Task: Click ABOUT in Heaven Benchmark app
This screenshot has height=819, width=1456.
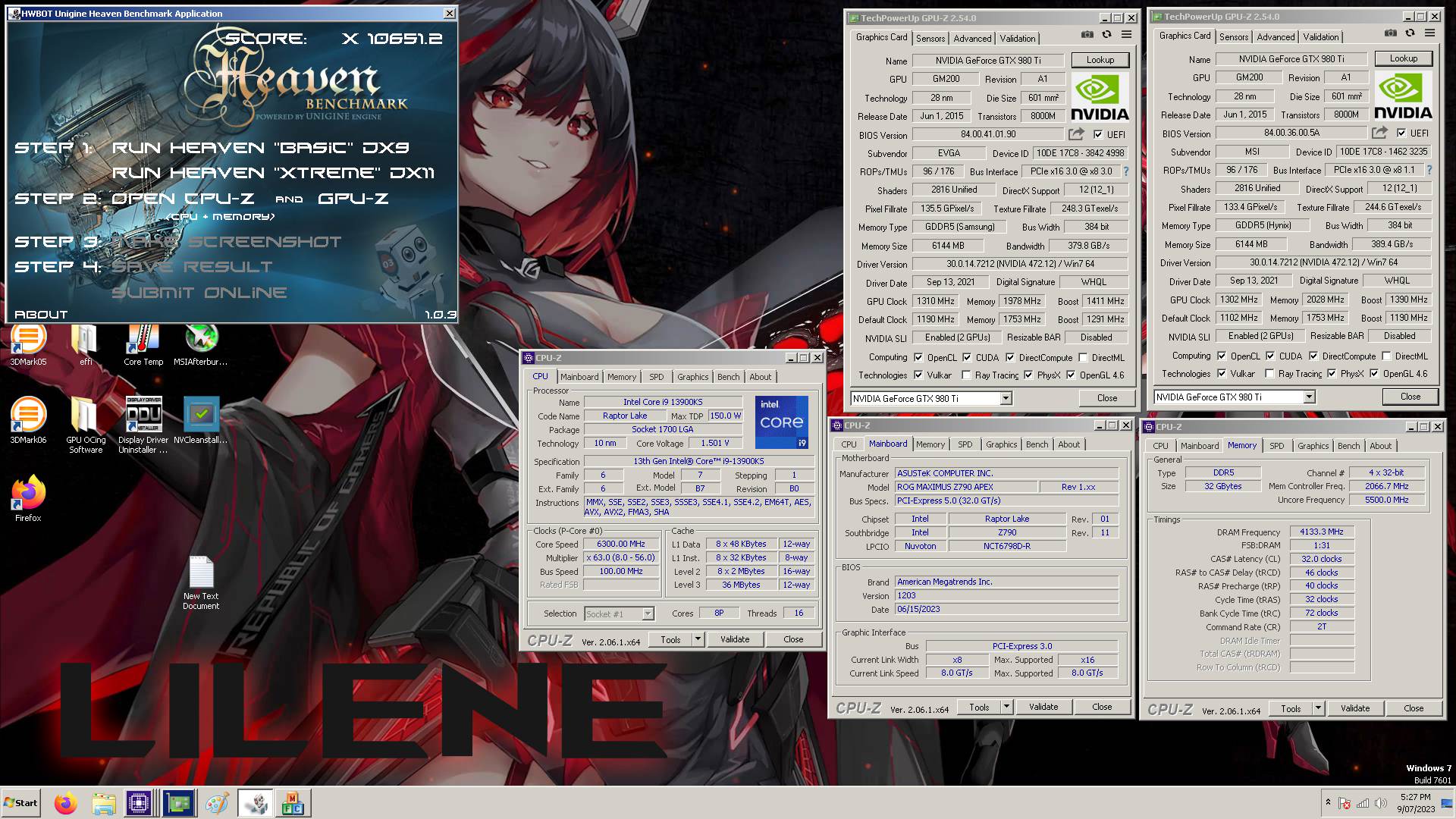Action: (x=41, y=314)
